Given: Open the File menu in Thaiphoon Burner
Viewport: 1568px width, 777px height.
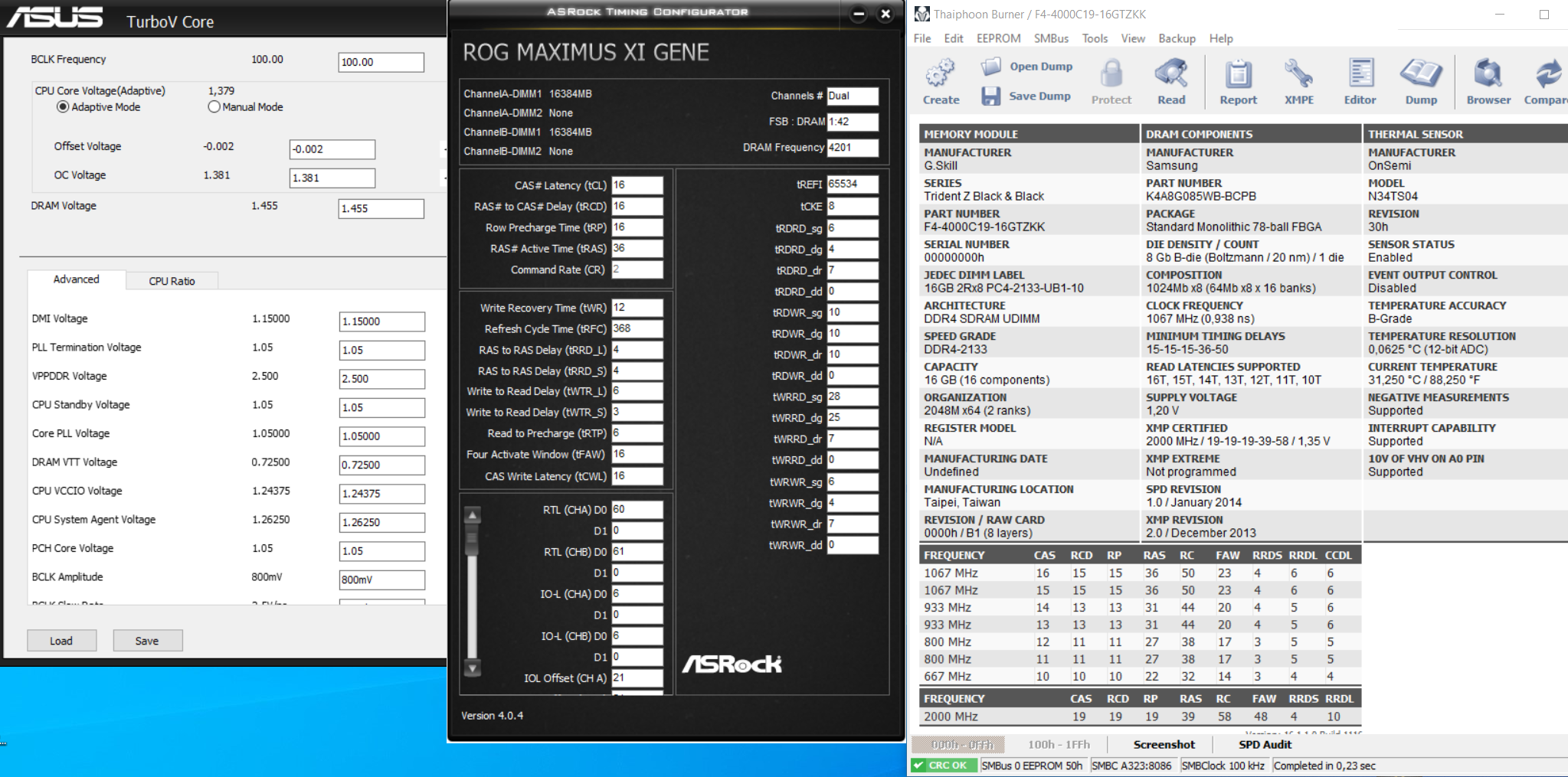Looking at the screenshot, I should tap(922, 38).
